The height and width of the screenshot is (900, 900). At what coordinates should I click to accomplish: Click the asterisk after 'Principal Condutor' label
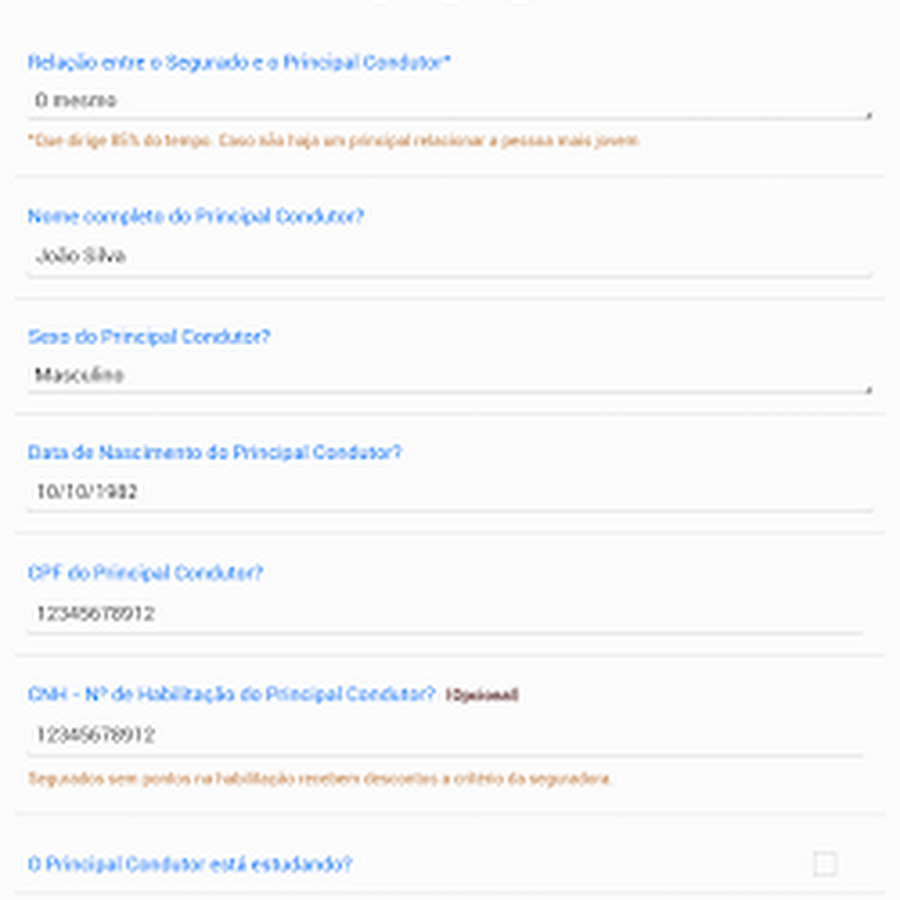pos(447,61)
